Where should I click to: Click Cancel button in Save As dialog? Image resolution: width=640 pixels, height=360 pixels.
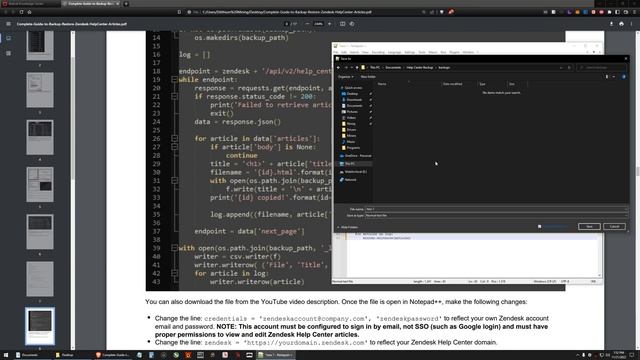click(614, 227)
